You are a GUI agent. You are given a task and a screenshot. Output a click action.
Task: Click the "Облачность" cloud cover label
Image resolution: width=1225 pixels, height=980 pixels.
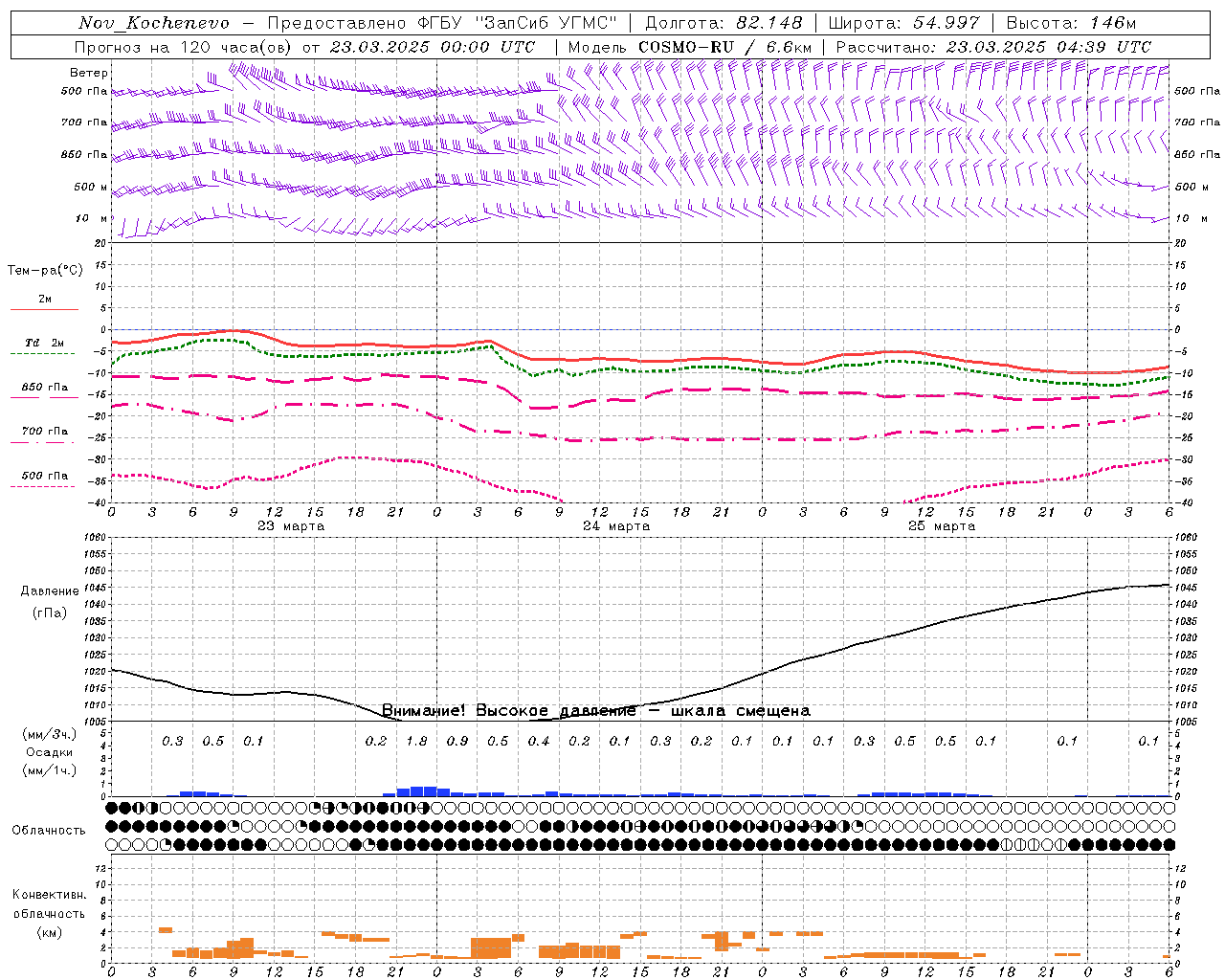49,830
